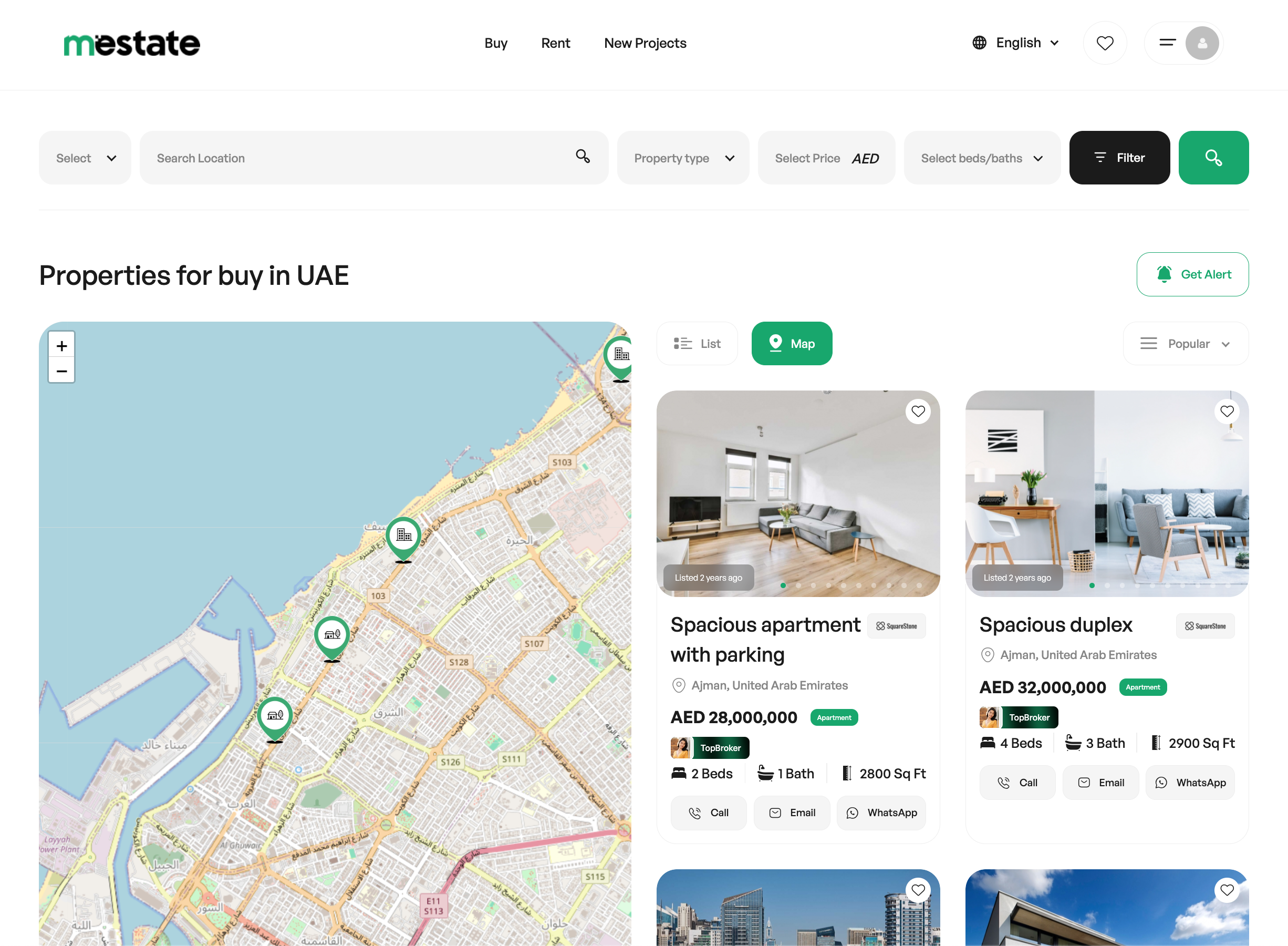Click the green search button icon

click(1213, 158)
